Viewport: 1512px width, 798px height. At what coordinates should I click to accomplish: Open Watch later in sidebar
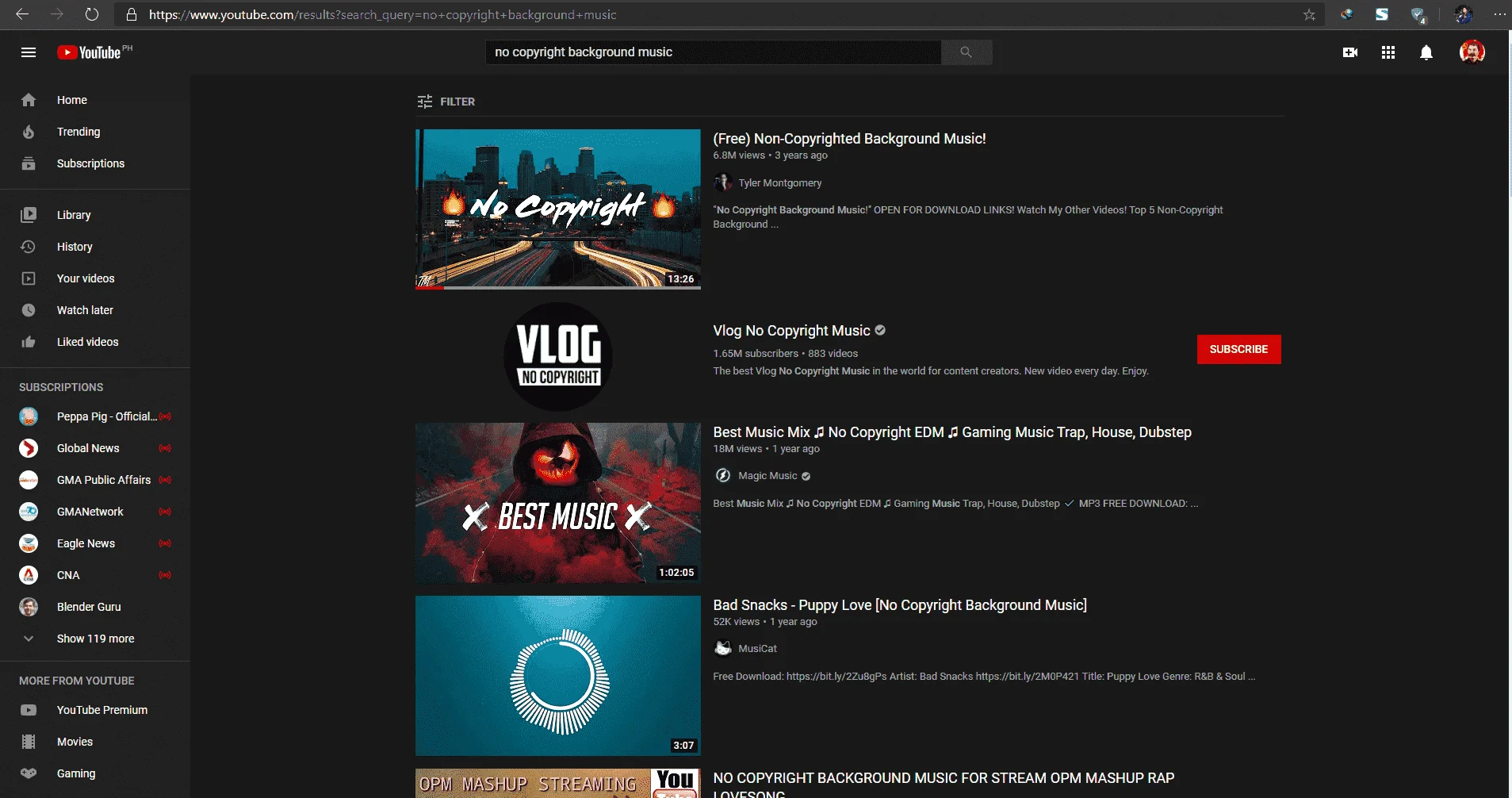click(95, 310)
